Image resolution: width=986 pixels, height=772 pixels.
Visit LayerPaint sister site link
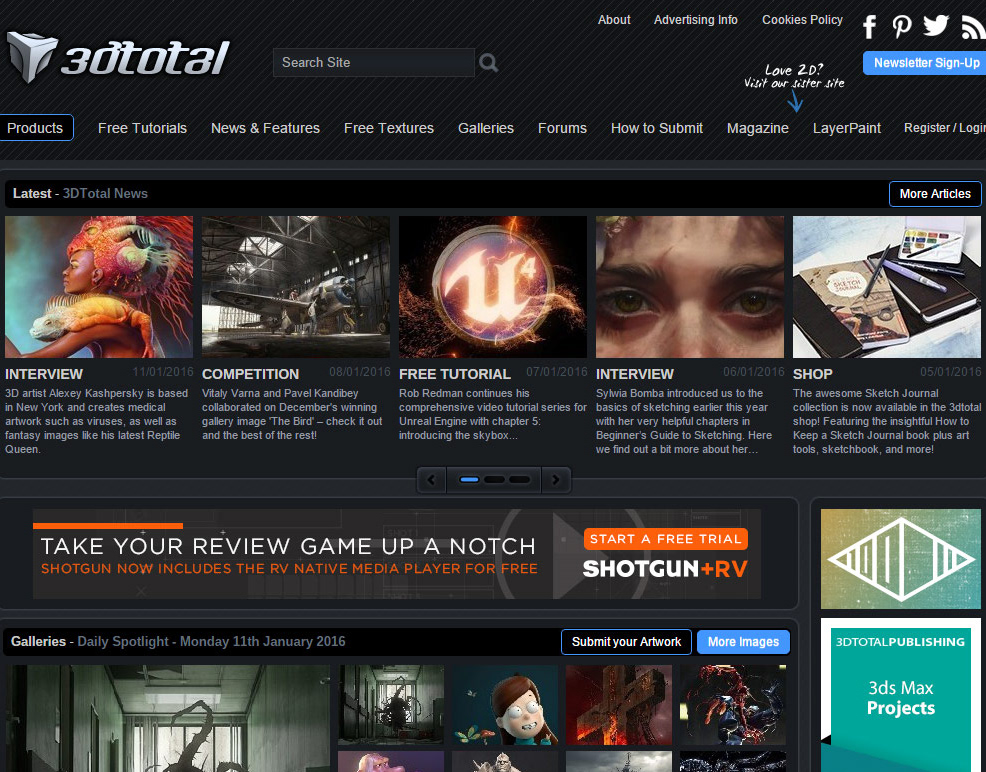846,128
